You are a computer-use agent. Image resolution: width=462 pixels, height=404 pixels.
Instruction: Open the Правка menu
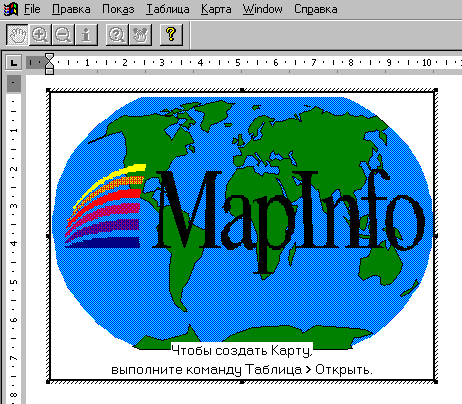click(71, 9)
